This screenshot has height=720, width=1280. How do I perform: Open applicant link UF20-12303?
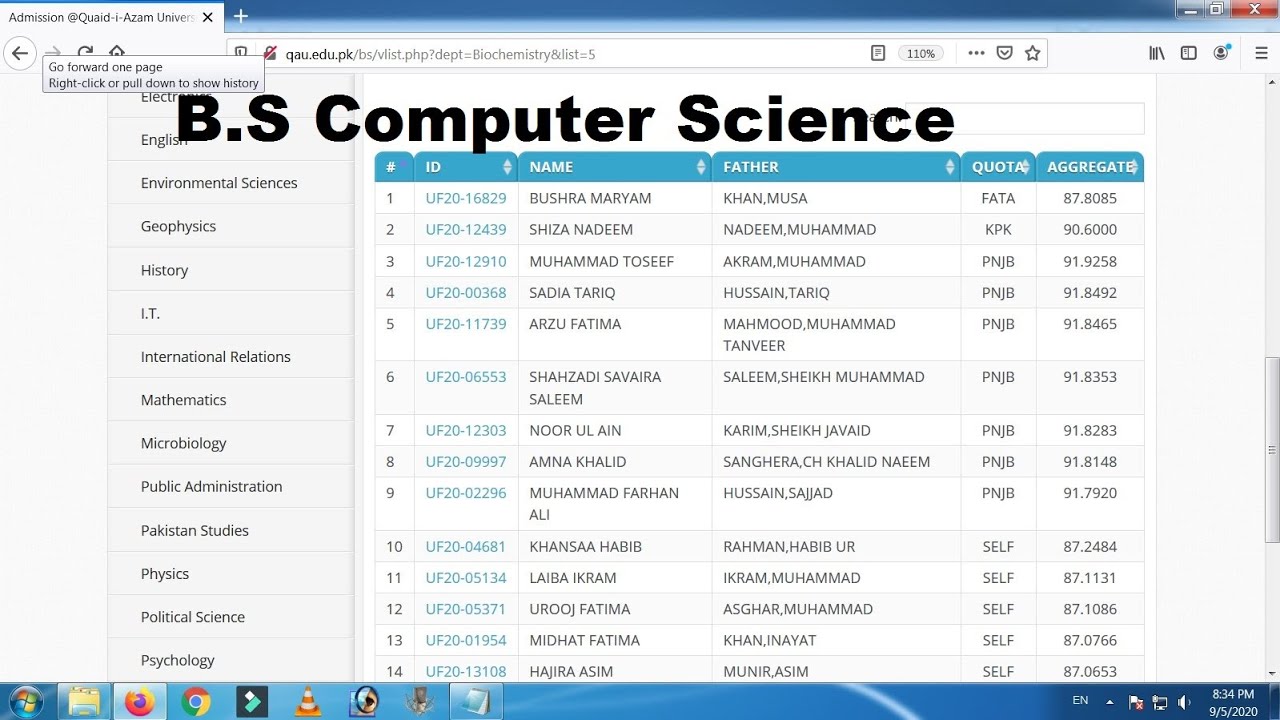pos(466,430)
